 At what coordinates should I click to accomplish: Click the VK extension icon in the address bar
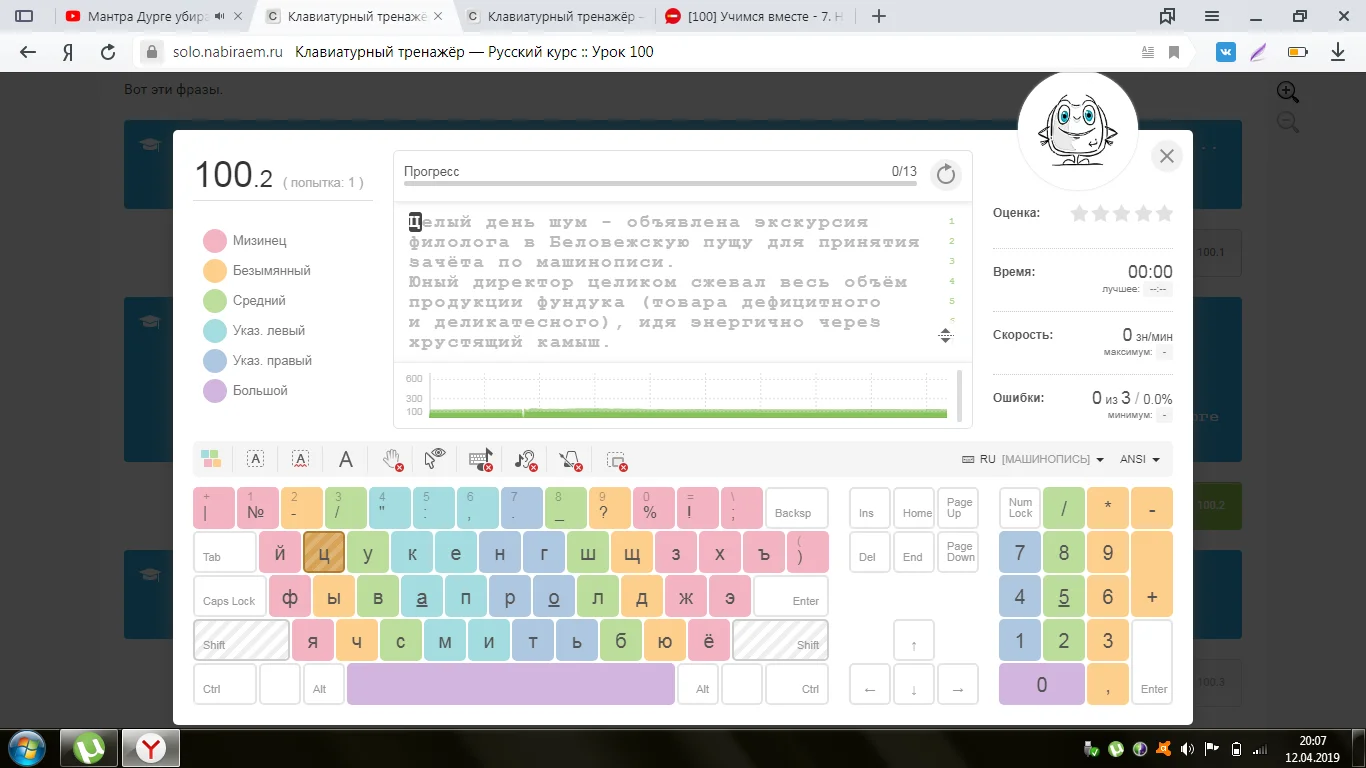click(1225, 52)
